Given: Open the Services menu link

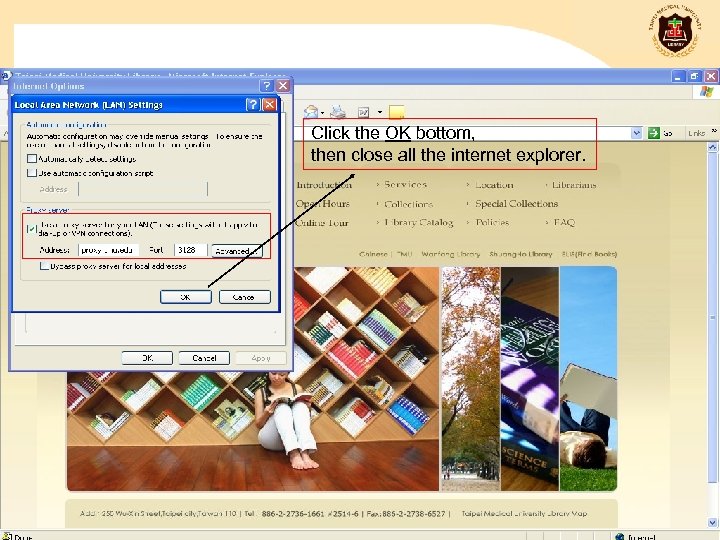Looking at the screenshot, I should coord(405,185).
